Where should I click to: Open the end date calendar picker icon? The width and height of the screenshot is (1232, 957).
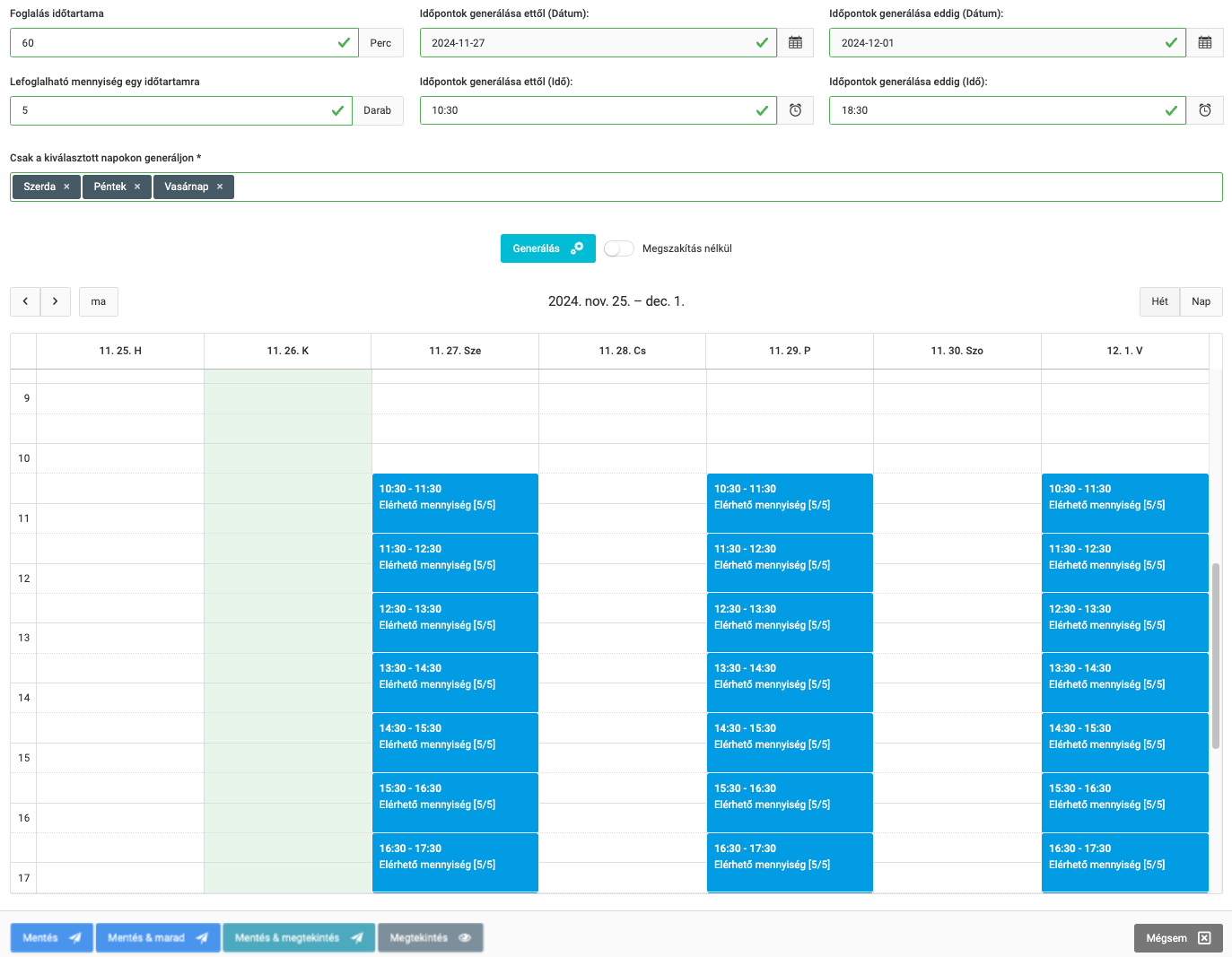(1204, 43)
